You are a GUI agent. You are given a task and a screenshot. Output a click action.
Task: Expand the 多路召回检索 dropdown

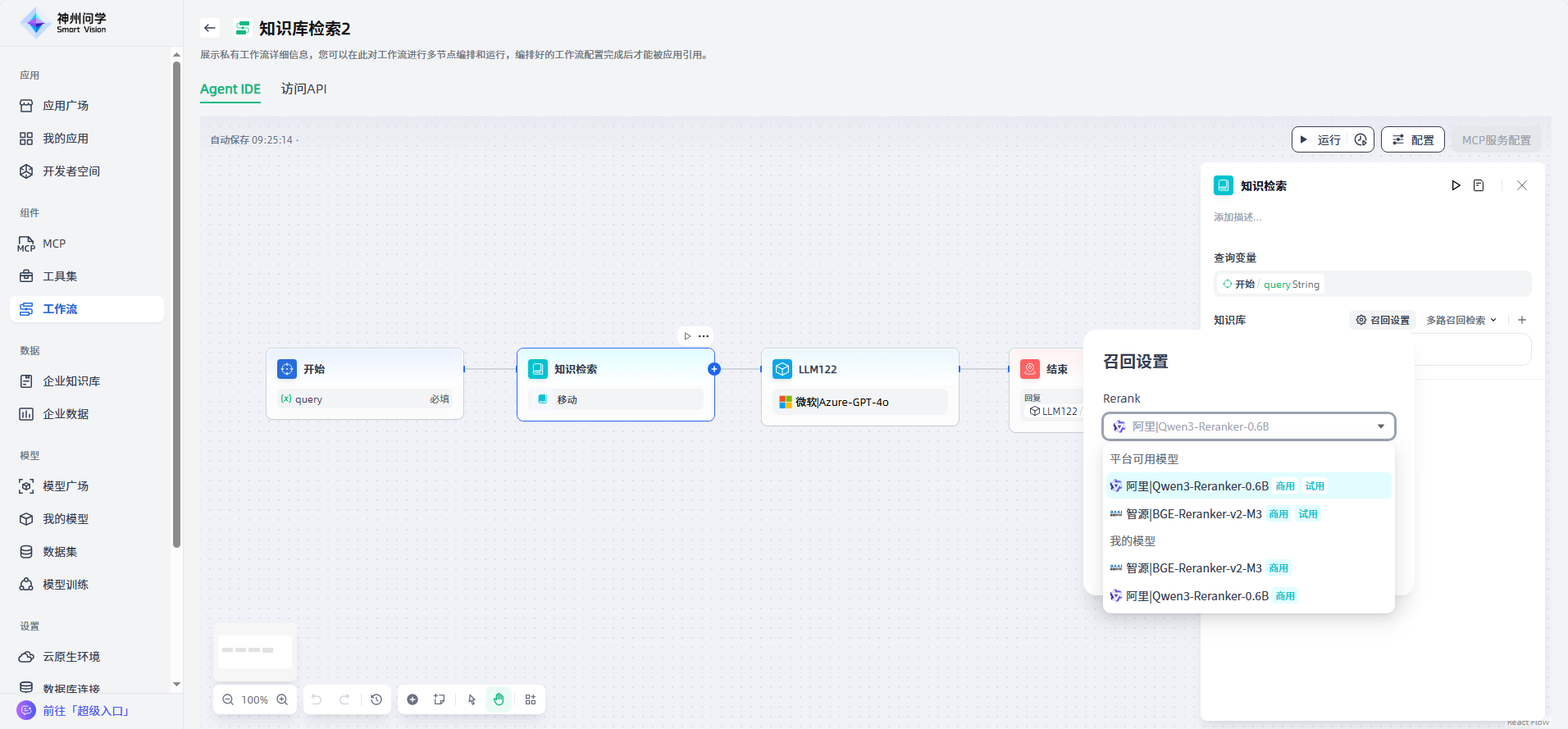[x=1461, y=320]
